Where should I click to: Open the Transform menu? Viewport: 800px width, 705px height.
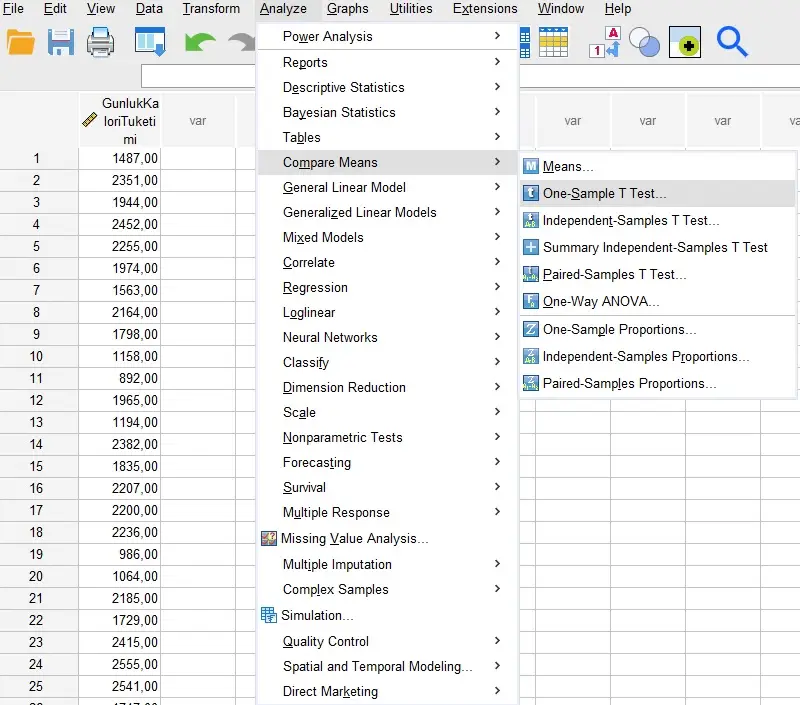[x=211, y=9]
